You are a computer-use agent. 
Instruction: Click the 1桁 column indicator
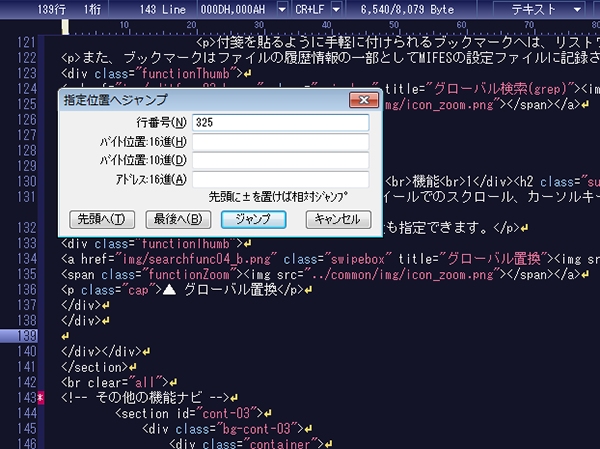[91, 9]
